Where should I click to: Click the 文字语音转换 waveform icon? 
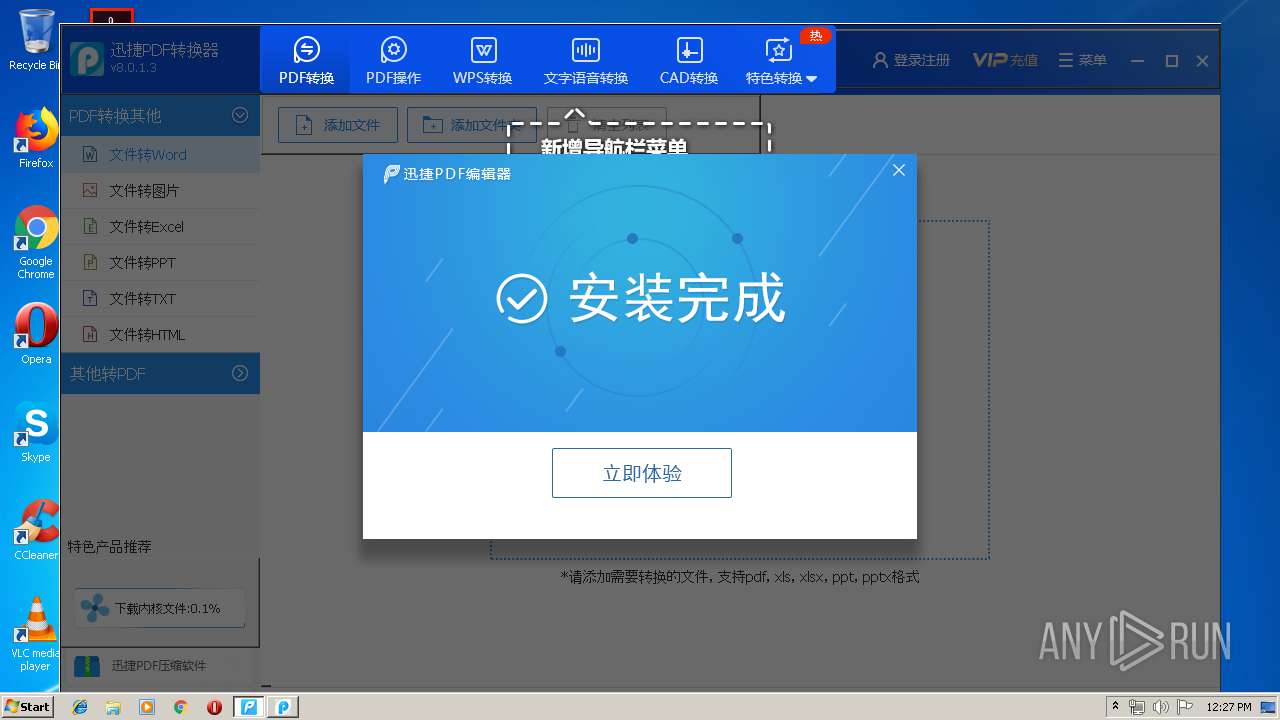[586, 49]
